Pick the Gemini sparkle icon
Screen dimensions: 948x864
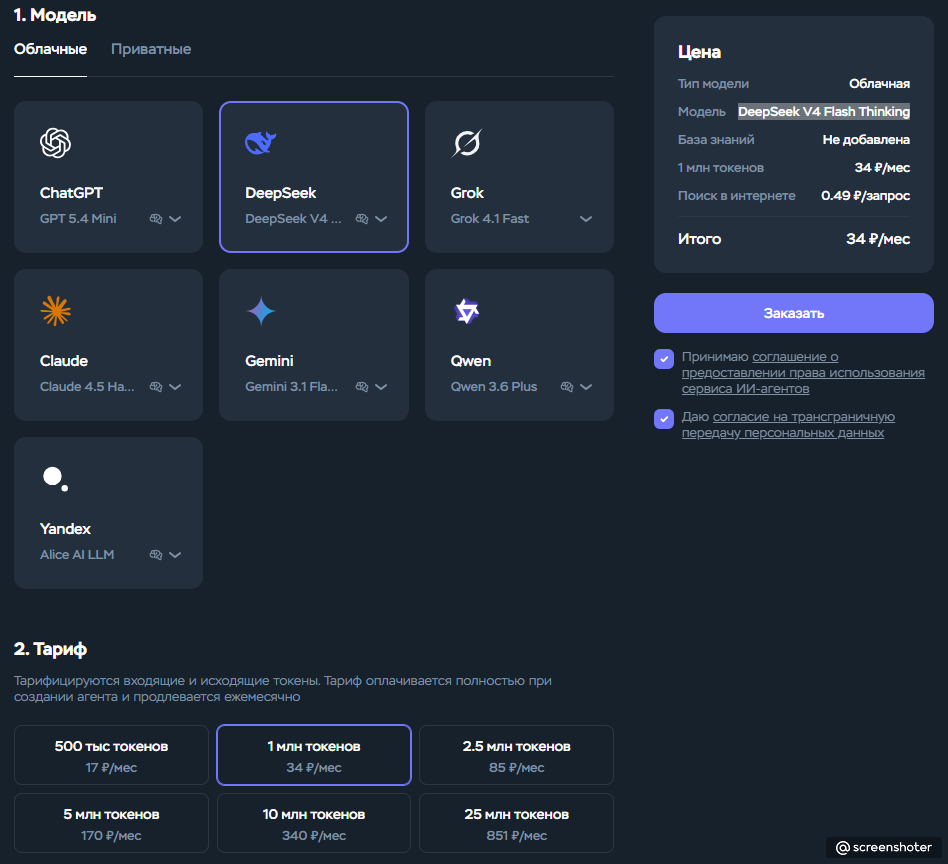[x=261, y=311]
